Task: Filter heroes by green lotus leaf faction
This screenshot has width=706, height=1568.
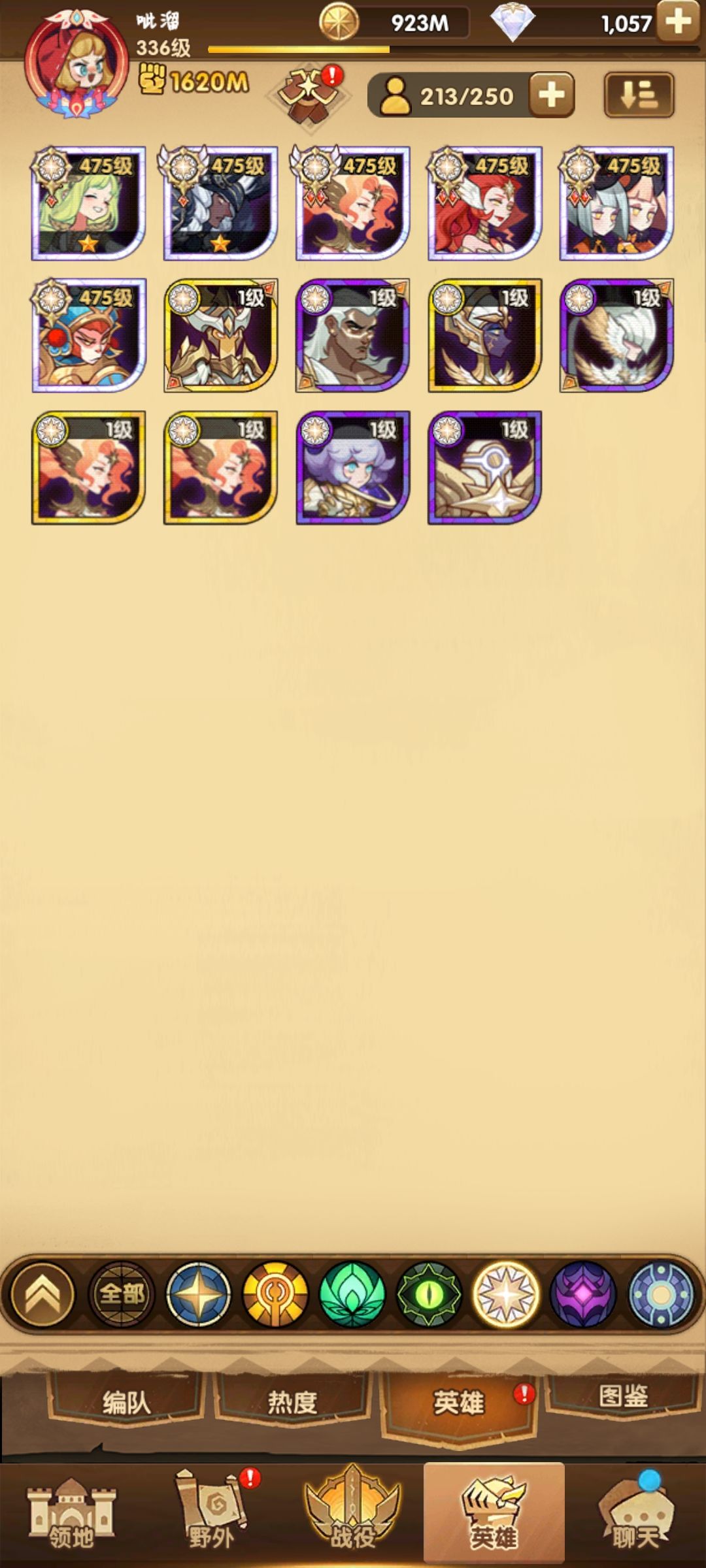Action: 352,1294
